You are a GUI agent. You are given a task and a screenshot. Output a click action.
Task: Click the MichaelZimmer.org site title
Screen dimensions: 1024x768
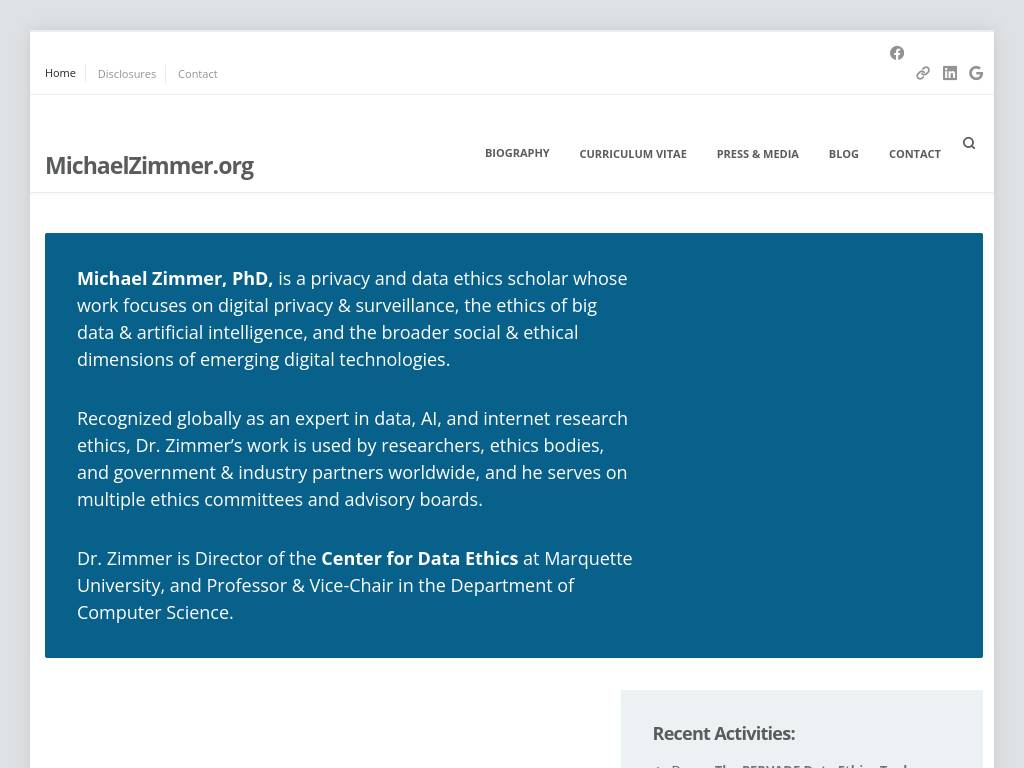pos(150,166)
